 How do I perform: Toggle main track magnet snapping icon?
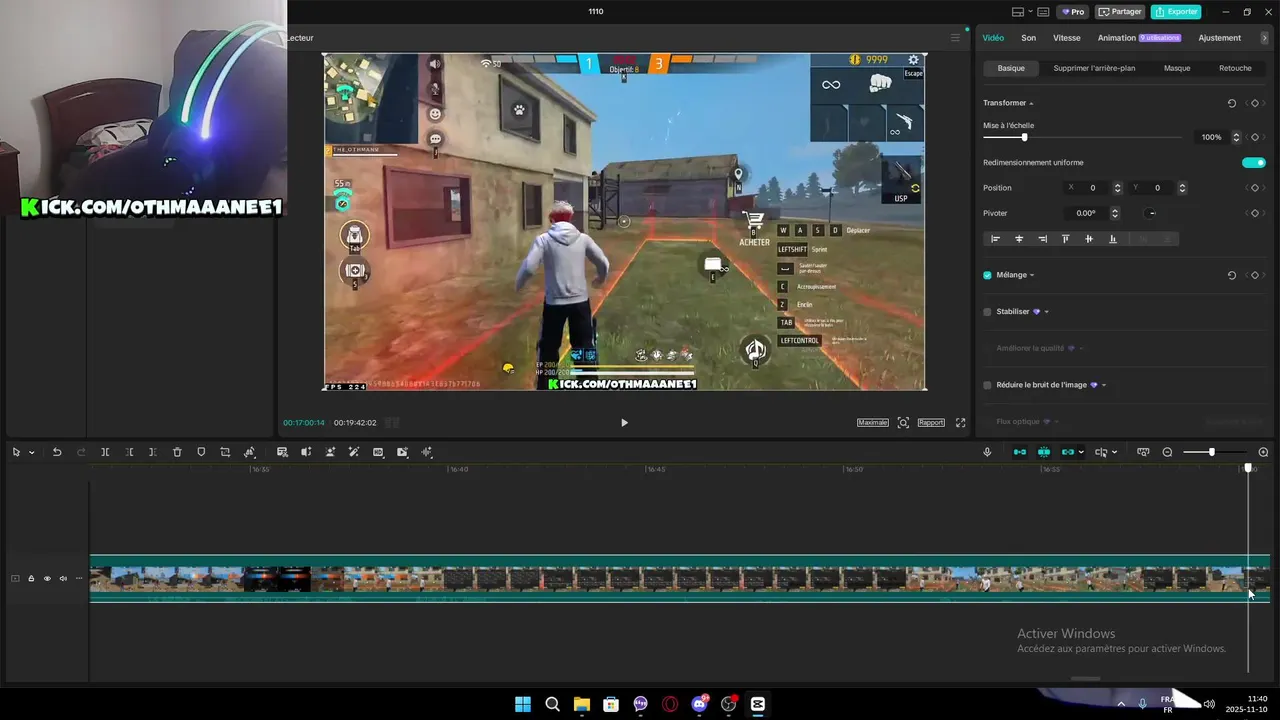(1019, 452)
